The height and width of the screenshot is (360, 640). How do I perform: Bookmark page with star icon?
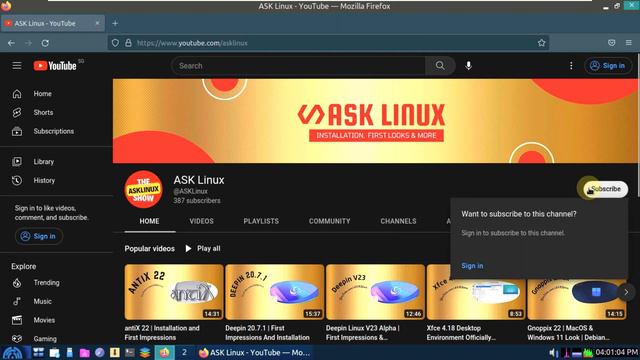[x=541, y=43]
